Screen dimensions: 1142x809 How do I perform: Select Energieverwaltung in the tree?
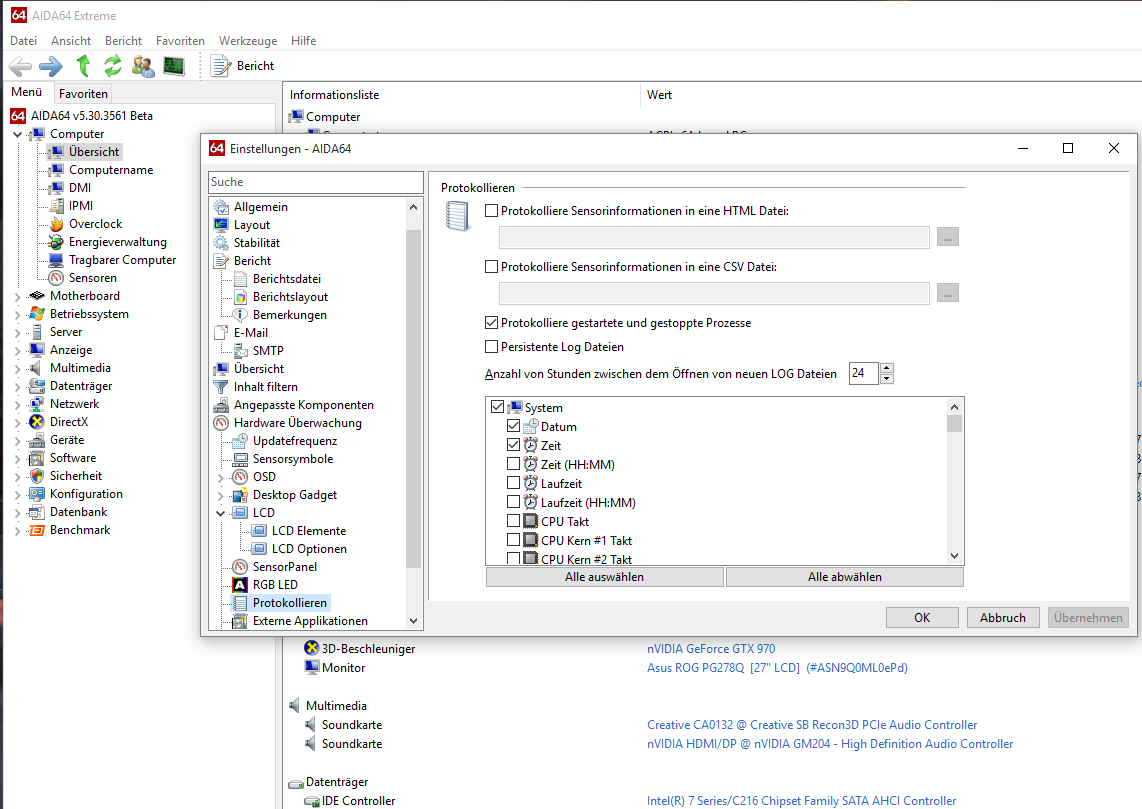pyautogui.click(x=117, y=242)
